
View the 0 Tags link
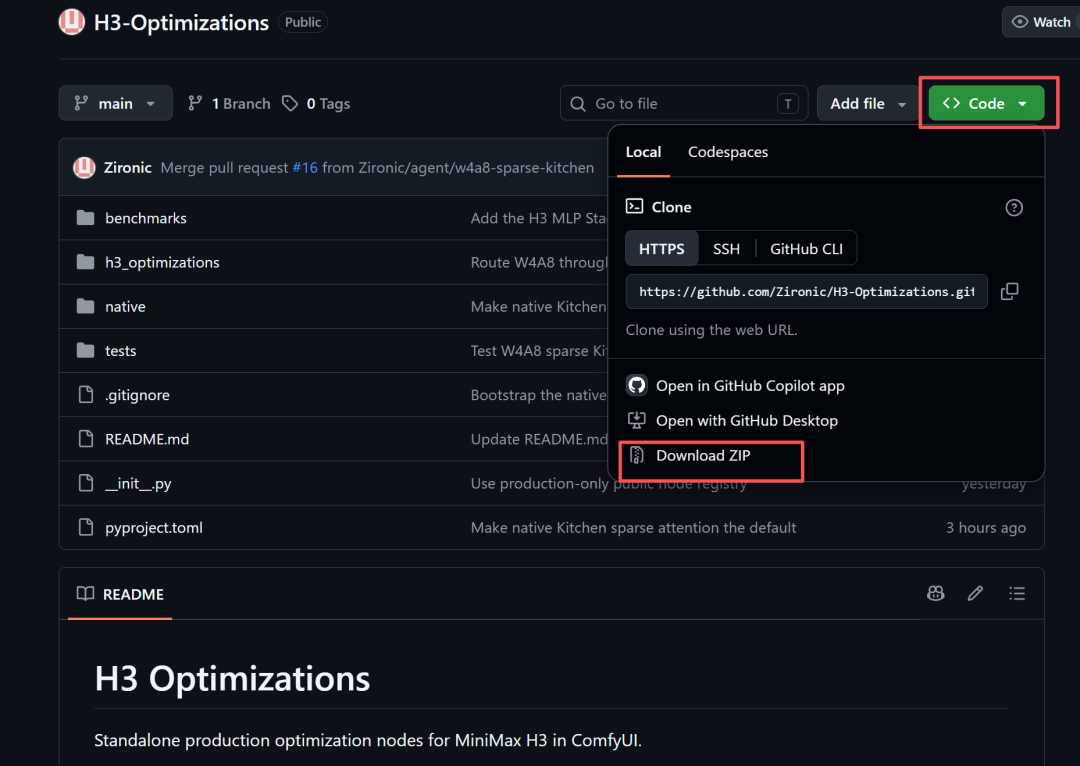coord(316,103)
